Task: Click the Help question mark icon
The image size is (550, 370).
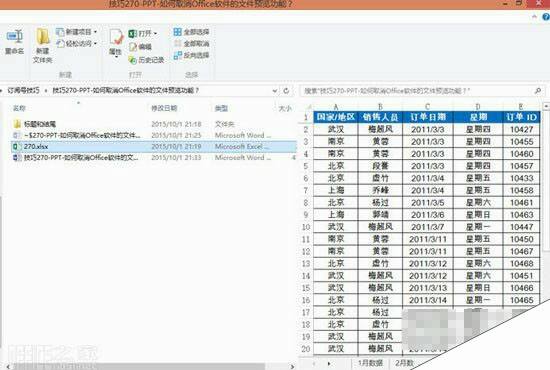Action: 546,16
